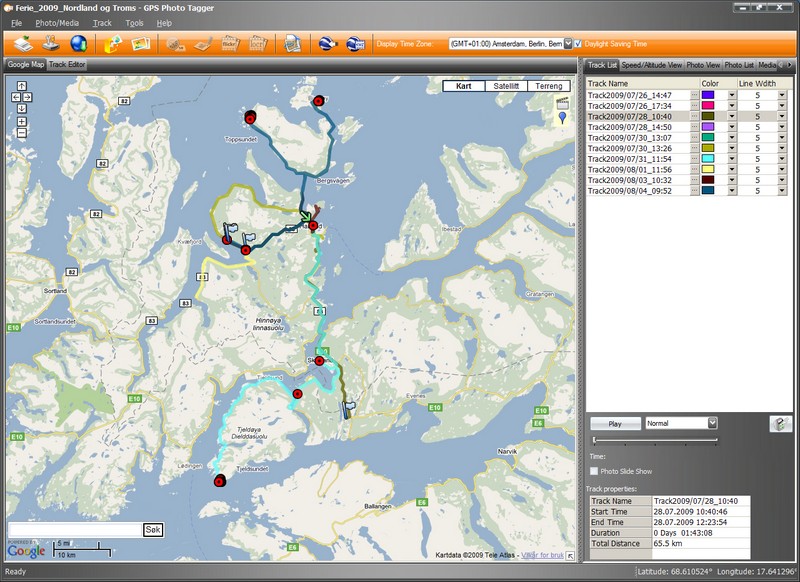Enable the Photo Slide Show checkbox

594,471
